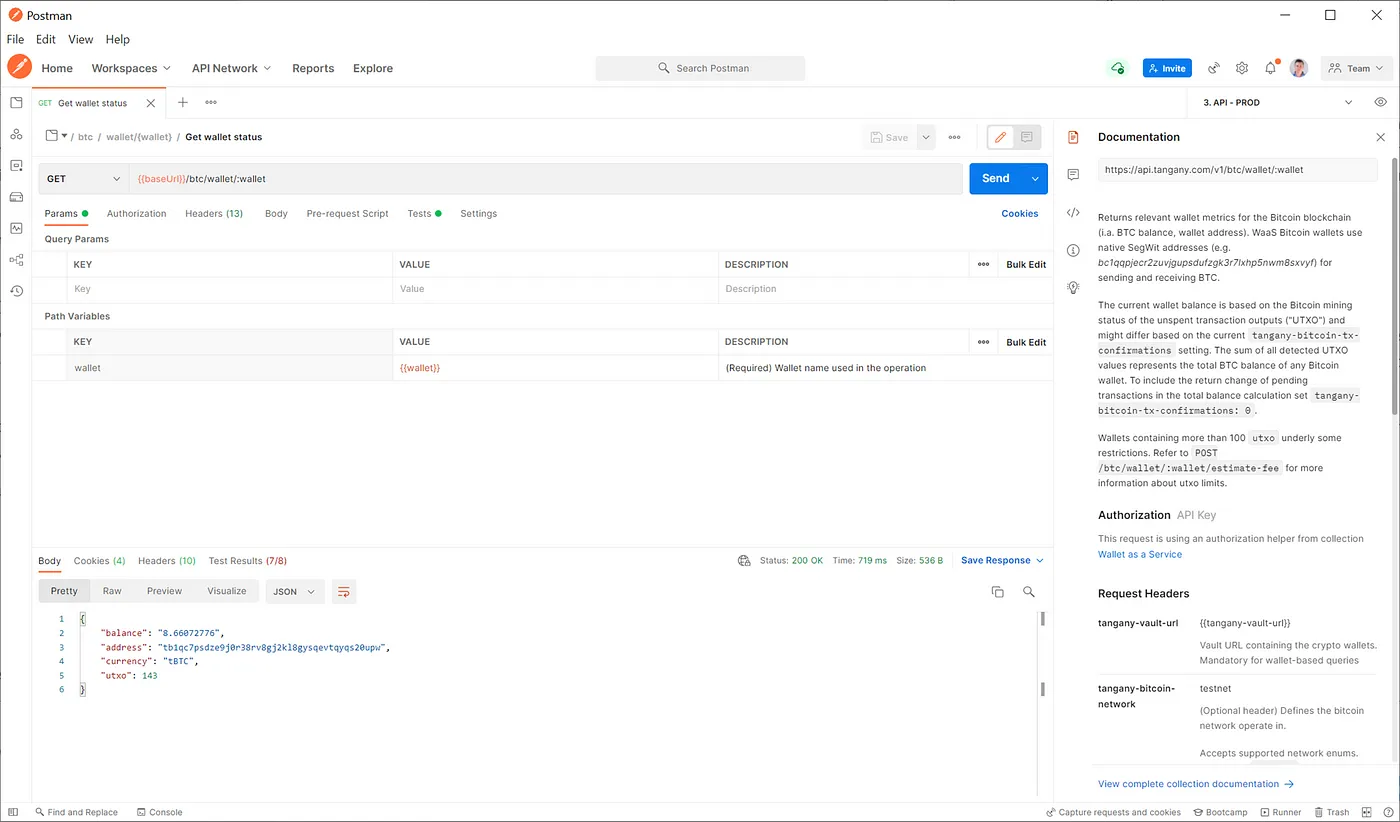This screenshot has width=1400, height=822.
Task: Open the API Network dropdown
Action: point(232,68)
